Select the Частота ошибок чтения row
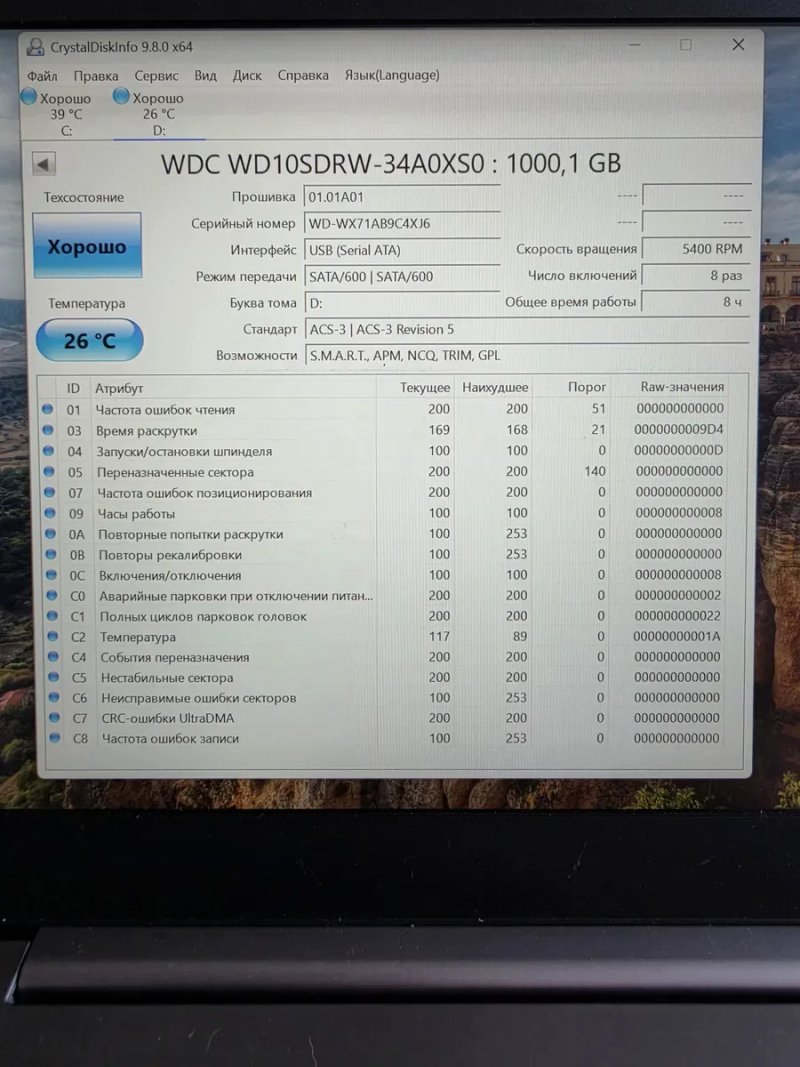The image size is (800, 1067). [x=384, y=409]
